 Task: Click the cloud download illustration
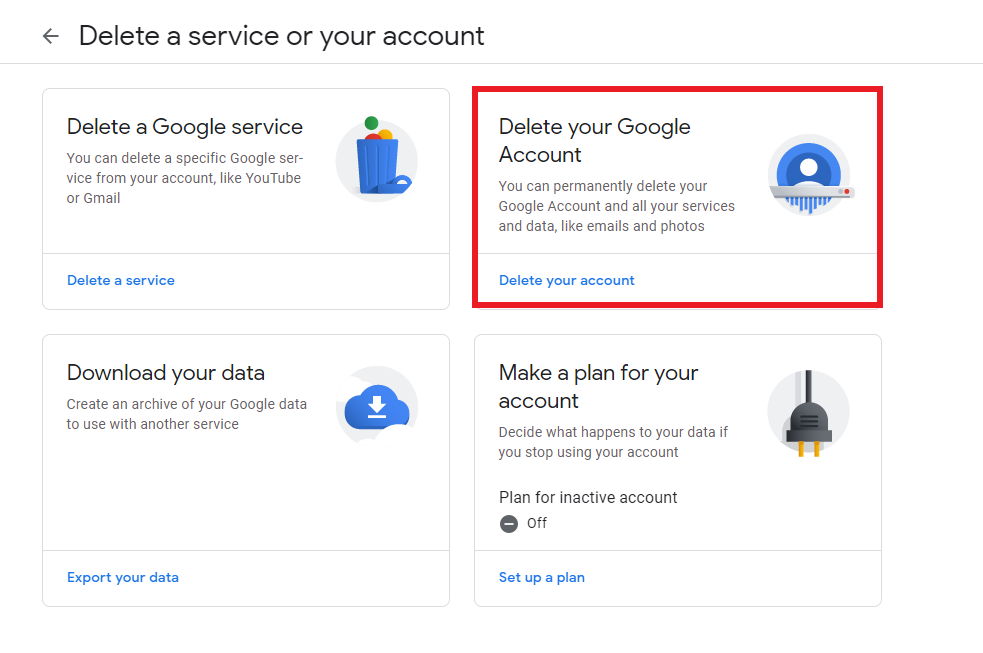(x=376, y=406)
